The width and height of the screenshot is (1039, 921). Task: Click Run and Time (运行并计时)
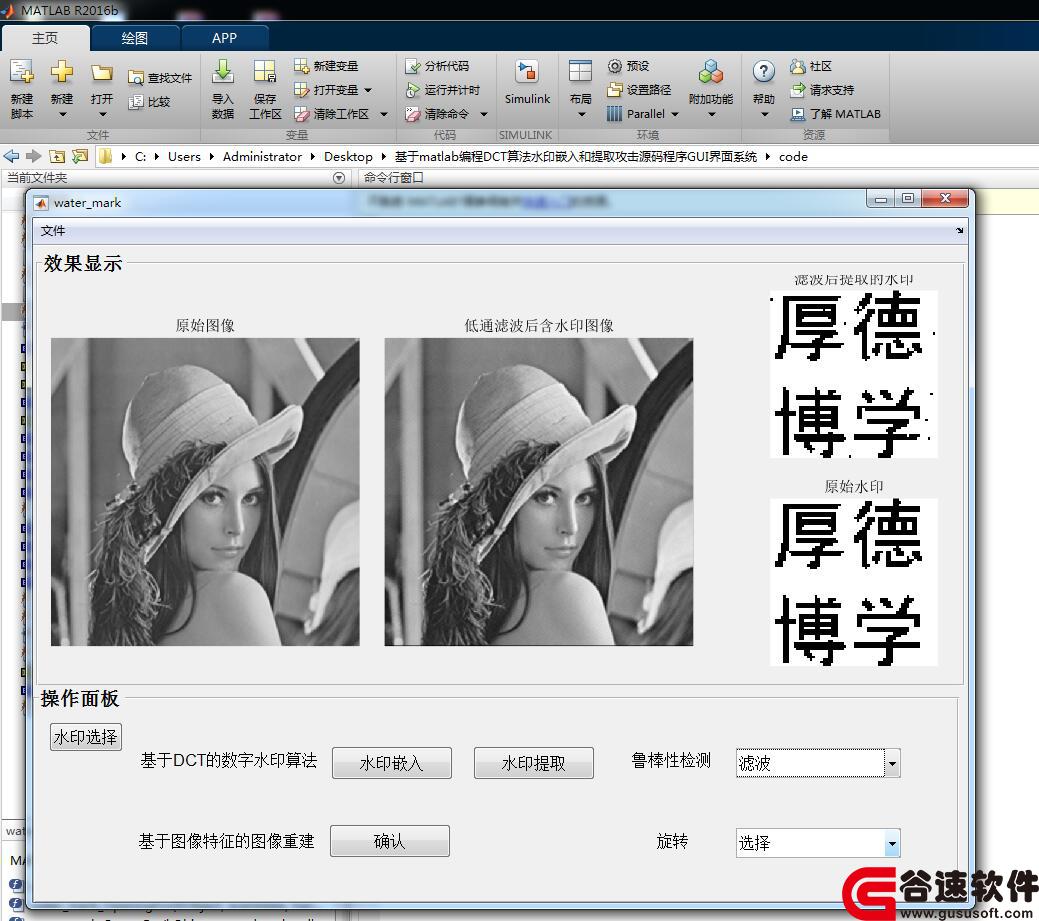click(x=442, y=90)
